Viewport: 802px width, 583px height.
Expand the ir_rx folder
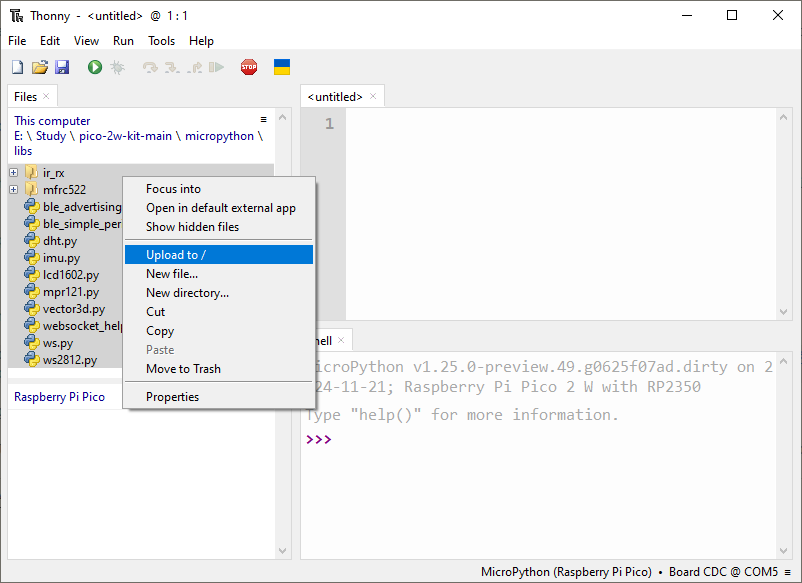(x=14, y=172)
